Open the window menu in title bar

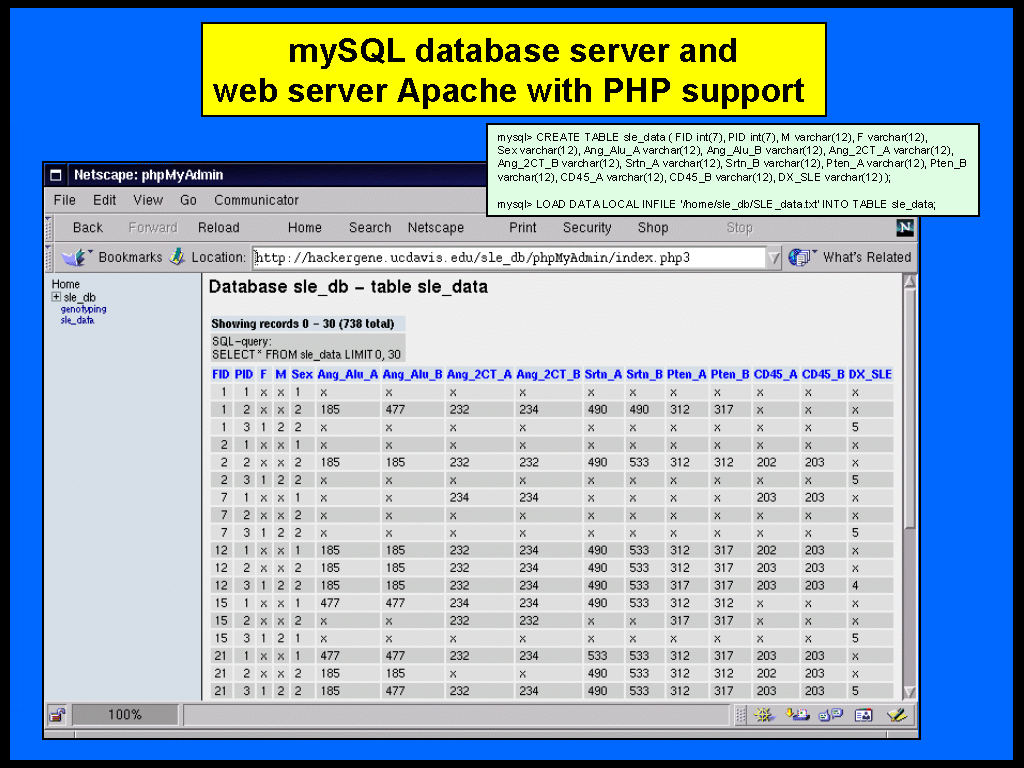[57, 175]
